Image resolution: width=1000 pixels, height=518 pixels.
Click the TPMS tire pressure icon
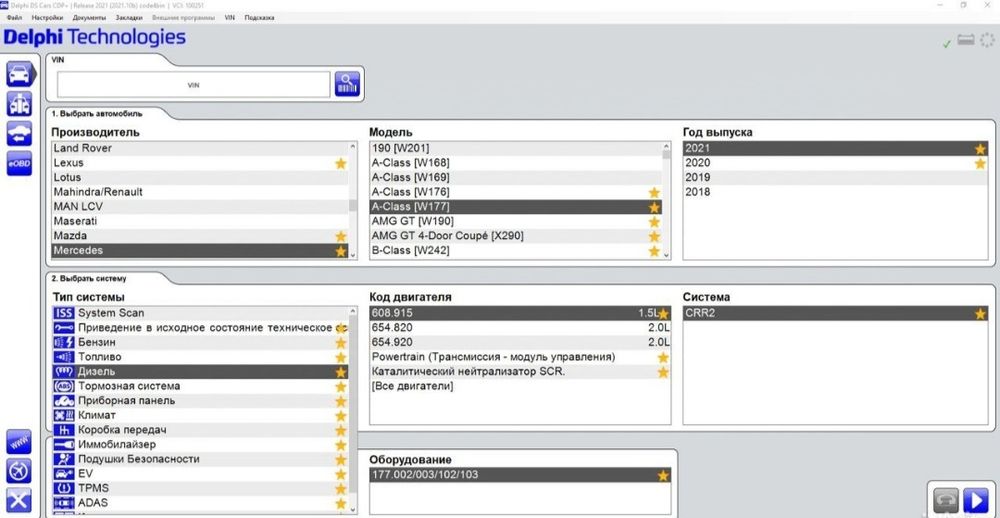click(63, 489)
